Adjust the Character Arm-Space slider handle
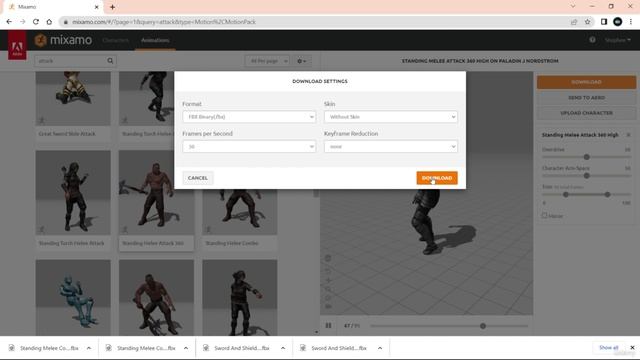The image size is (640, 360). [x=587, y=176]
